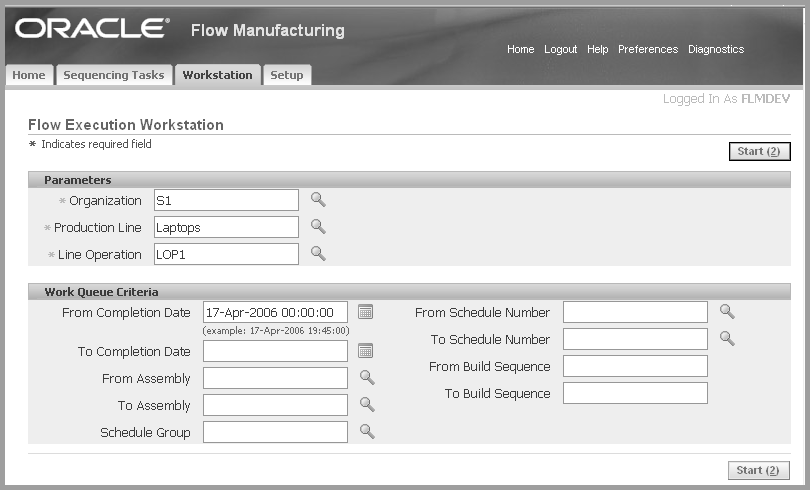Focus the Line Operation field
810x490 pixels.
click(x=226, y=254)
